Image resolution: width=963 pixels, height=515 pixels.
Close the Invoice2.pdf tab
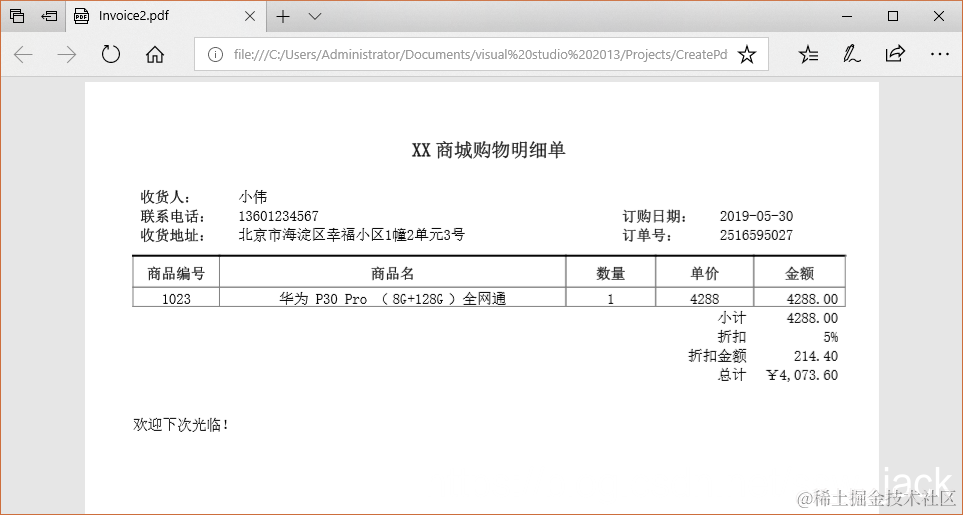pos(250,17)
